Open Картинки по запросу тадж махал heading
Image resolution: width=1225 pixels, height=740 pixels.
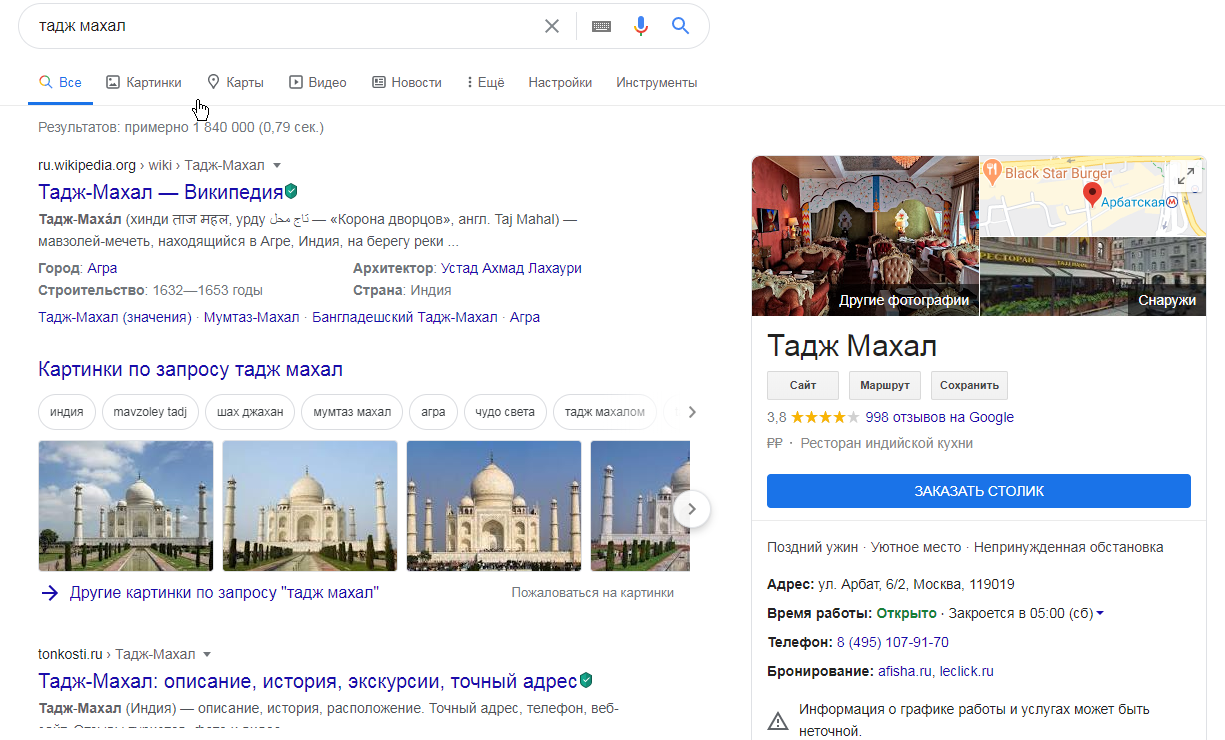pyautogui.click(x=190, y=369)
